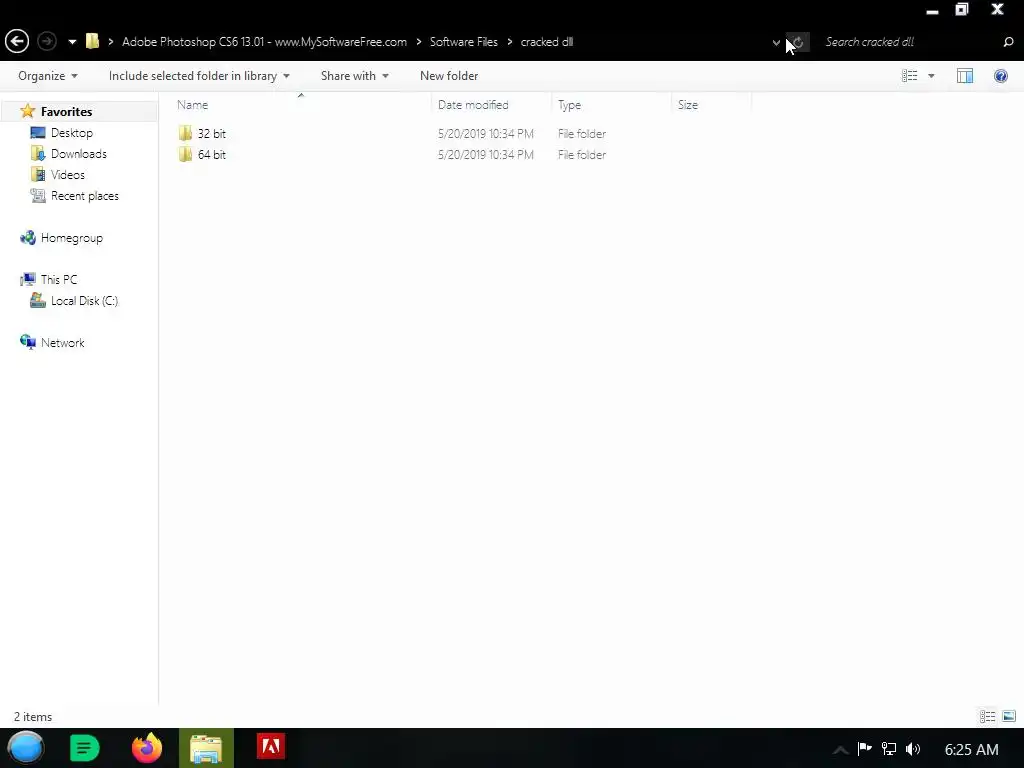Screen dimensions: 1024x768
Task: Go back with the back arrow
Action: [x=17, y=41]
